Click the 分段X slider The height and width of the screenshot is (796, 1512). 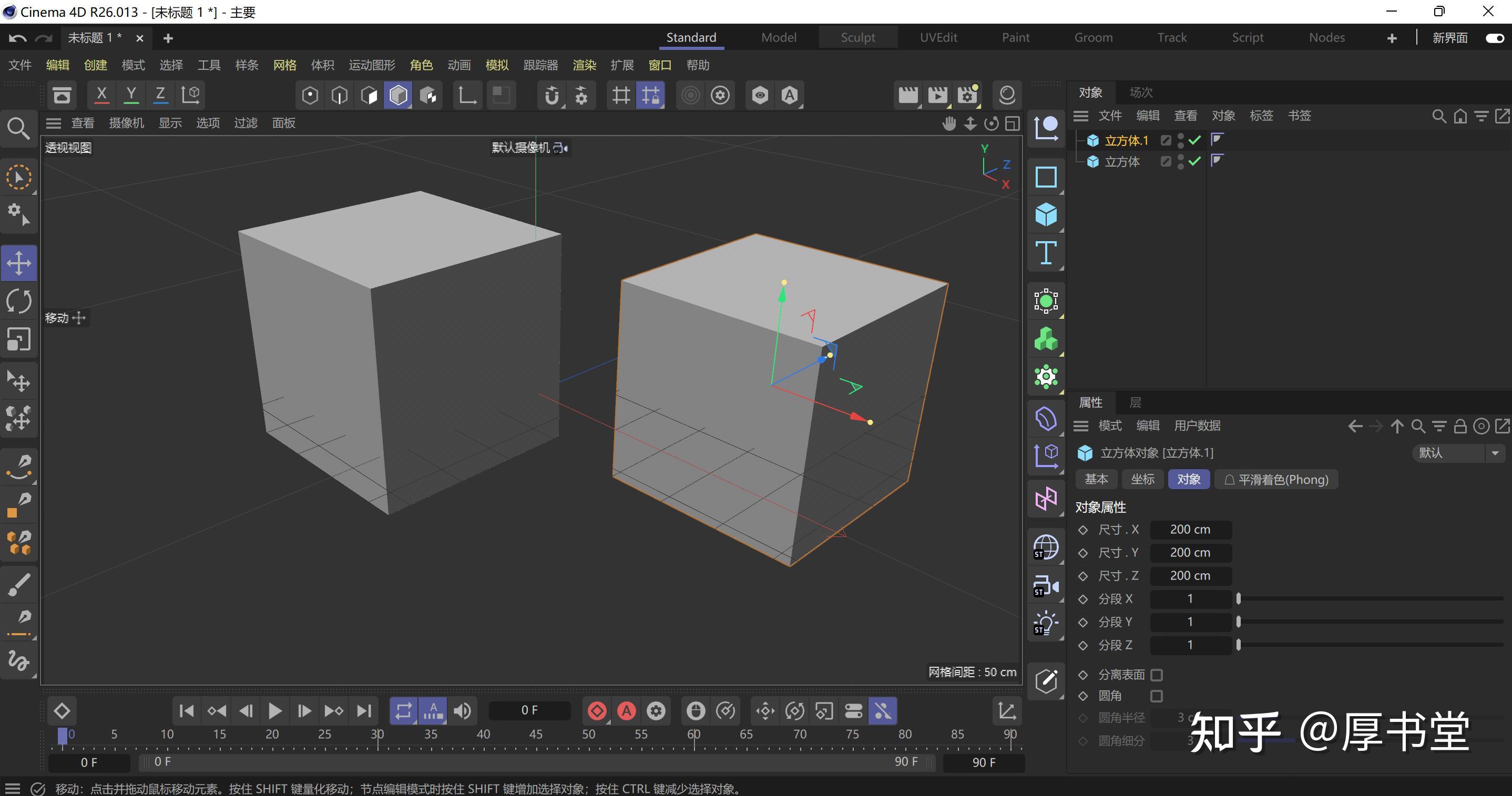coord(1239,598)
